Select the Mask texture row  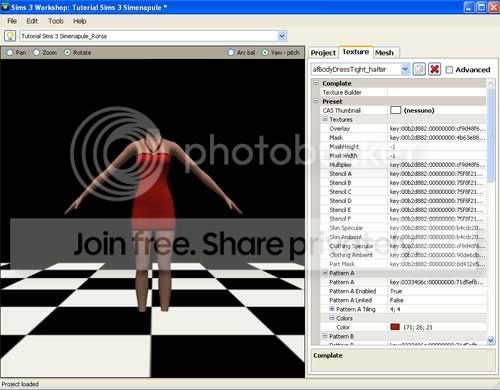coord(404,137)
